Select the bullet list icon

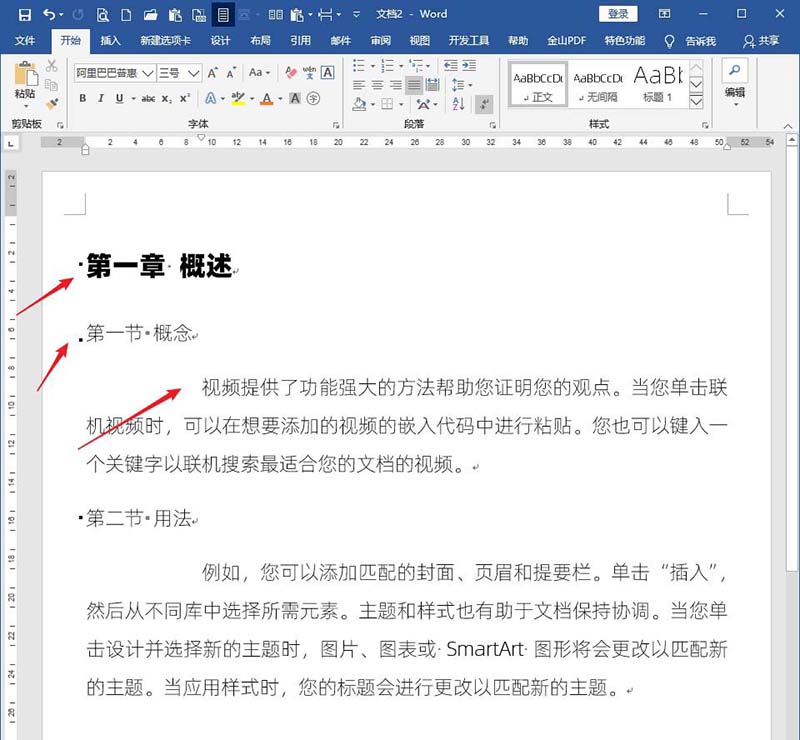(357, 66)
